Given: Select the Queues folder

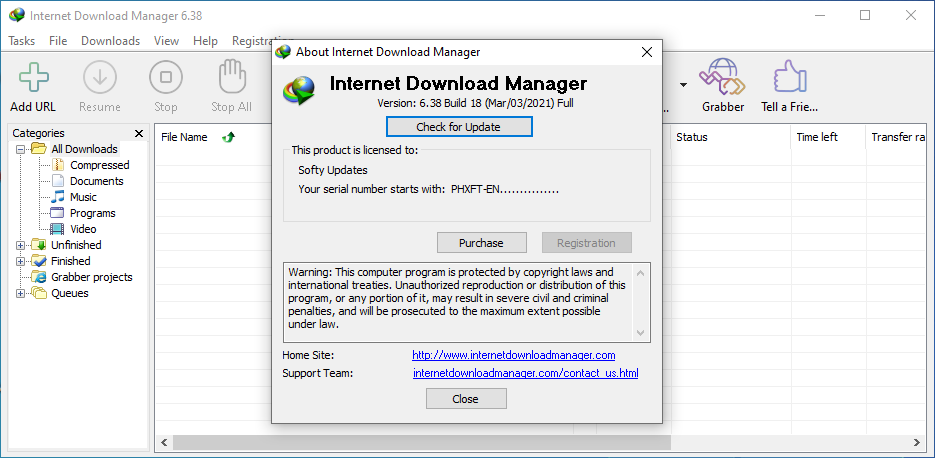Looking at the screenshot, I should click(x=70, y=293).
